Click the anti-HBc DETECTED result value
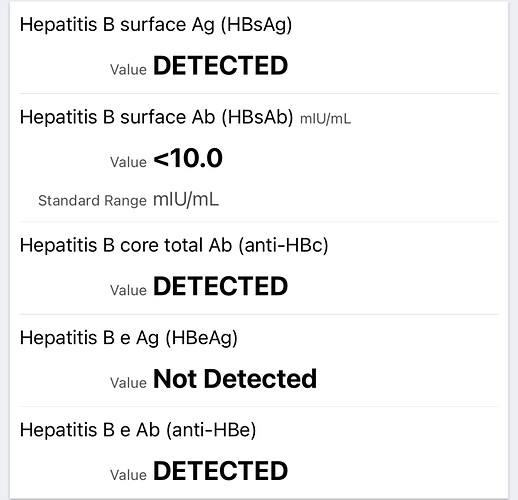 coord(220,286)
